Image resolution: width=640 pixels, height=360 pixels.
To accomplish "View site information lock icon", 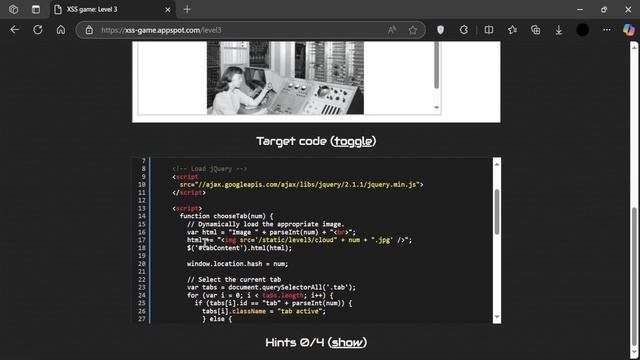I will [x=89, y=30].
